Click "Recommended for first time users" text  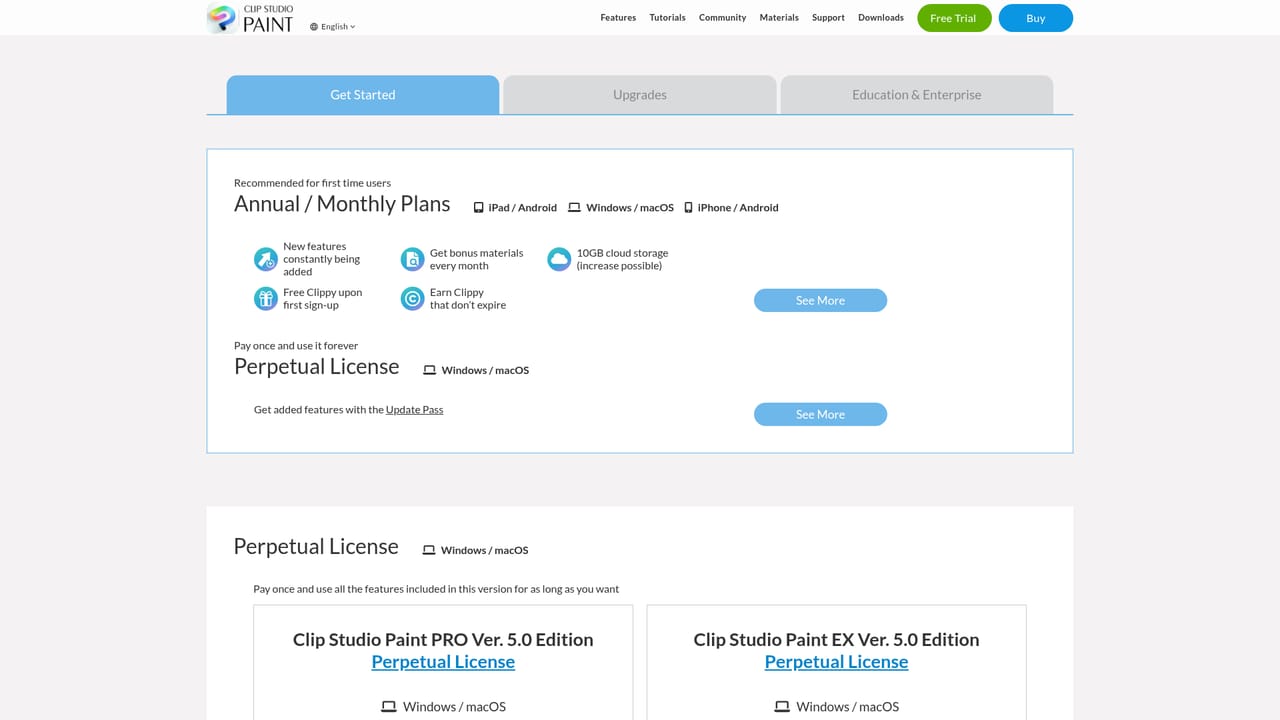[312, 183]
